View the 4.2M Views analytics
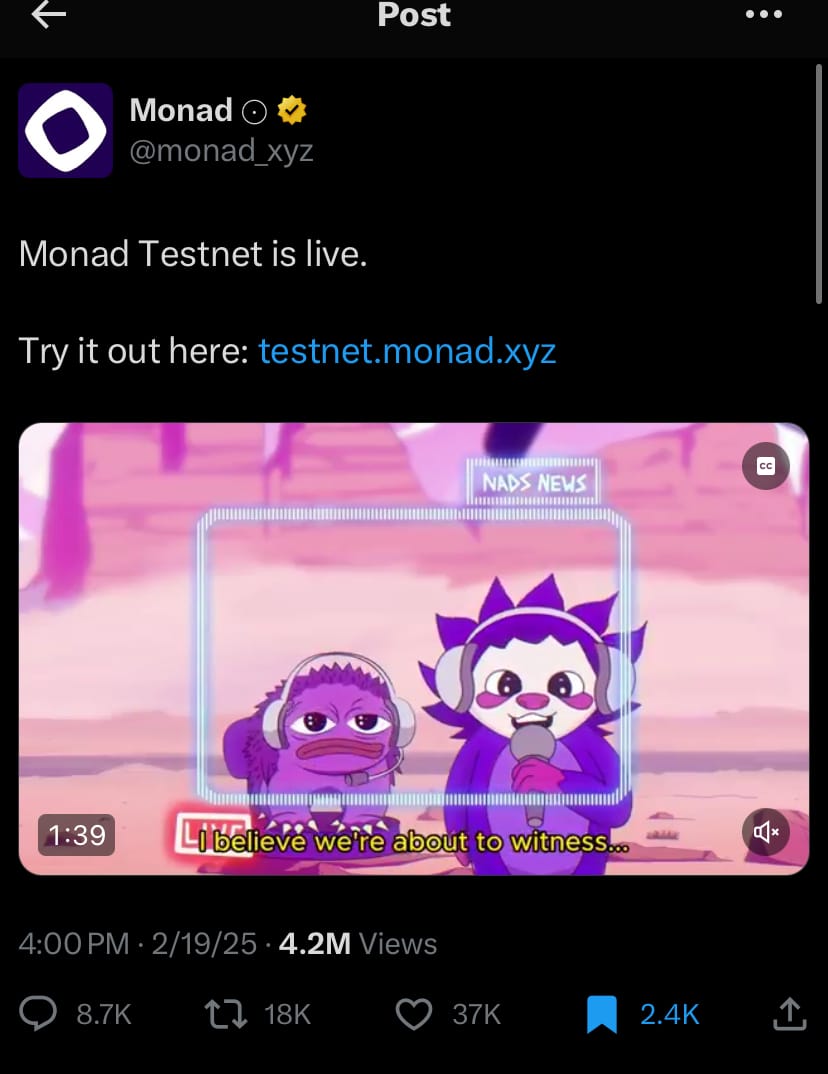 [357, 944]
